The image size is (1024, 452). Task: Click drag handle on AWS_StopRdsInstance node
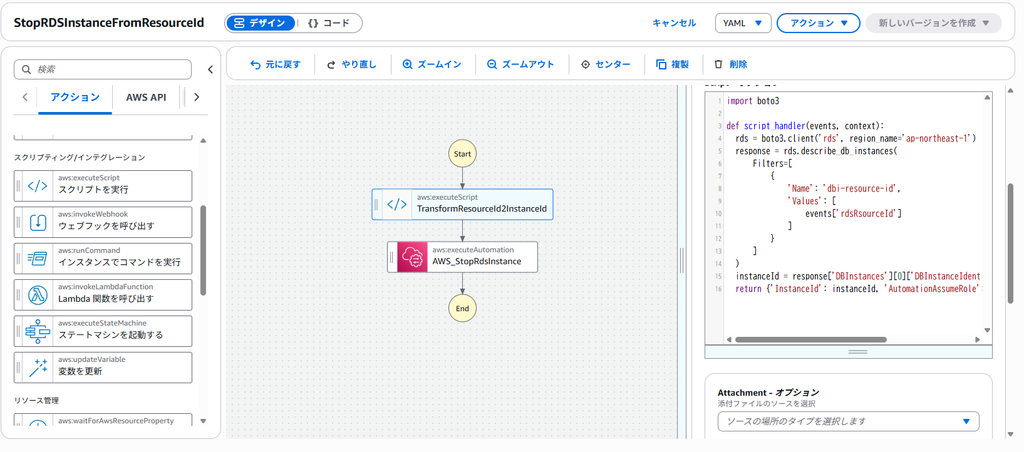[392, 257]
